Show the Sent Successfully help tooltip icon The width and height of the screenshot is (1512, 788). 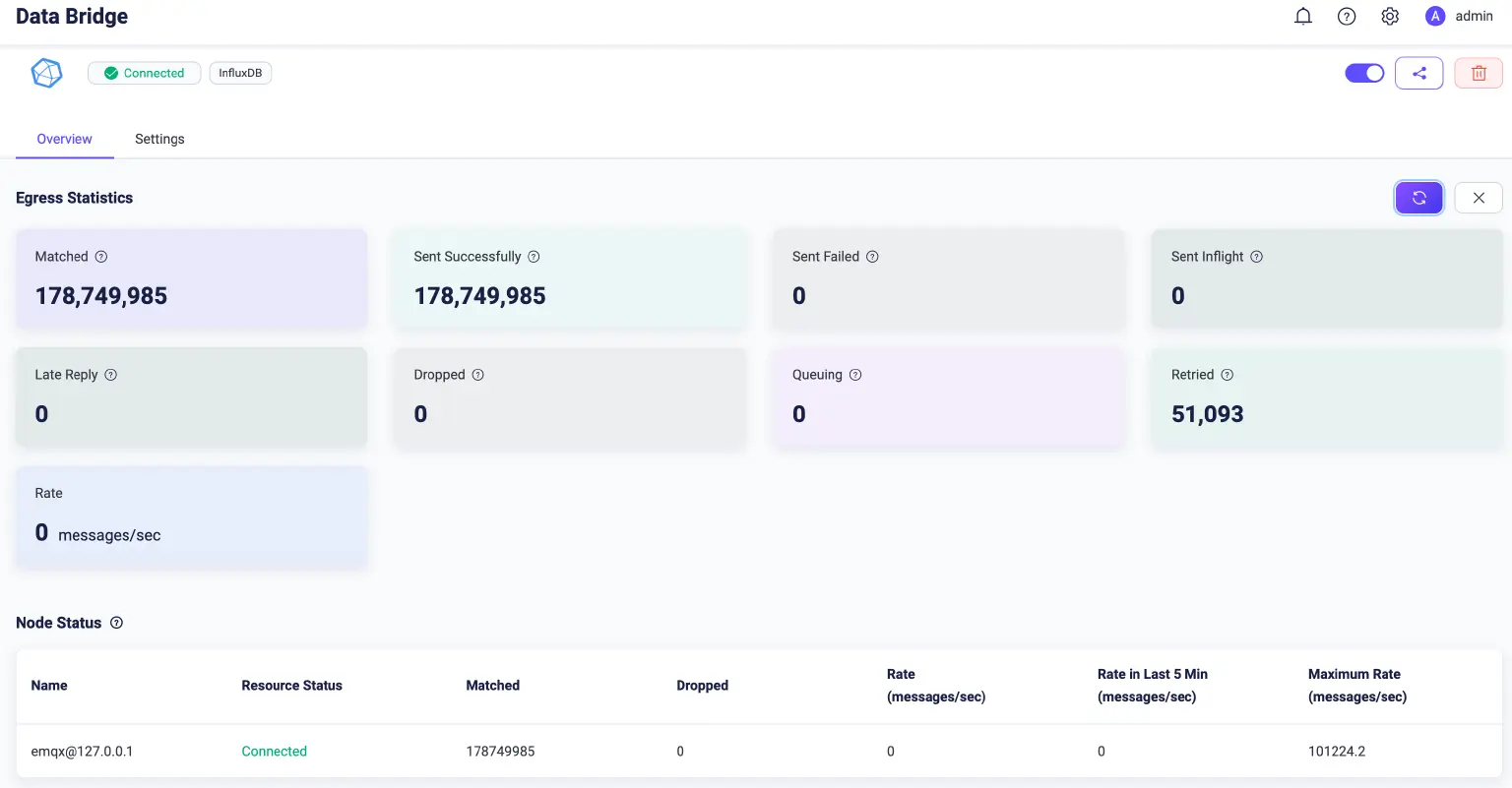point(534,257)
